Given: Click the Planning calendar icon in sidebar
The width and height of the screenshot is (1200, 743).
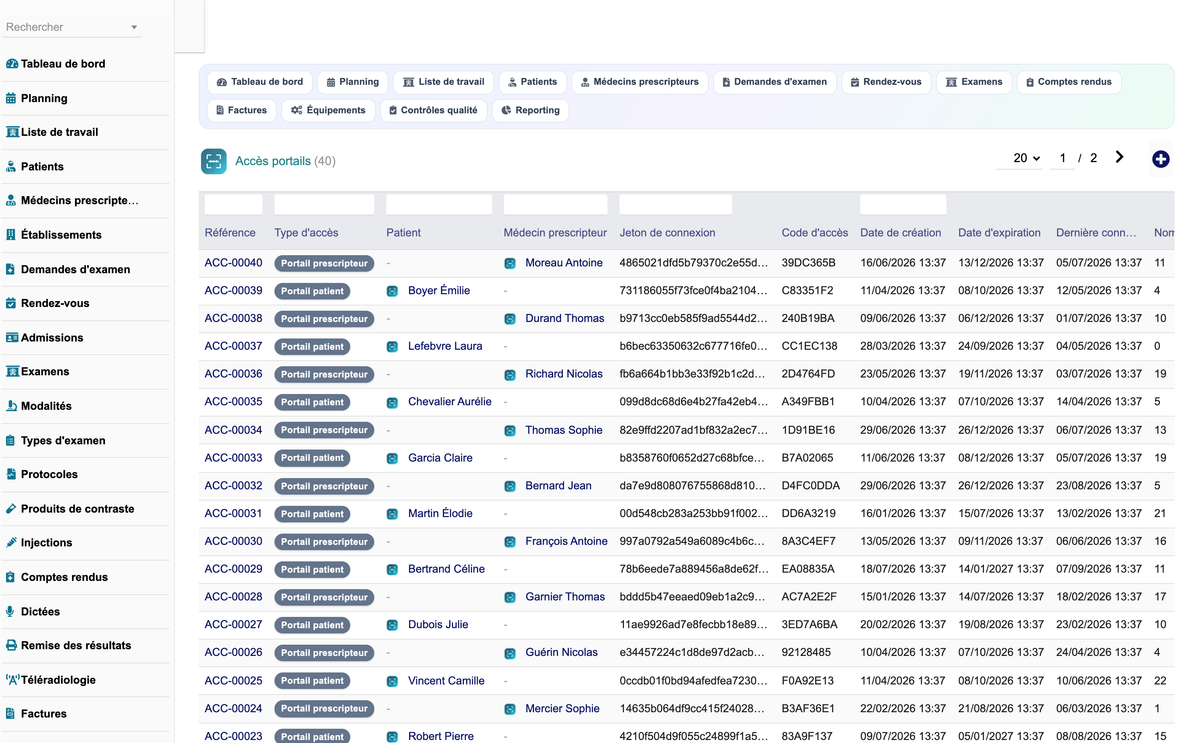Looking at the screenshot, I should pyautogui.click(x=11, y=98).
